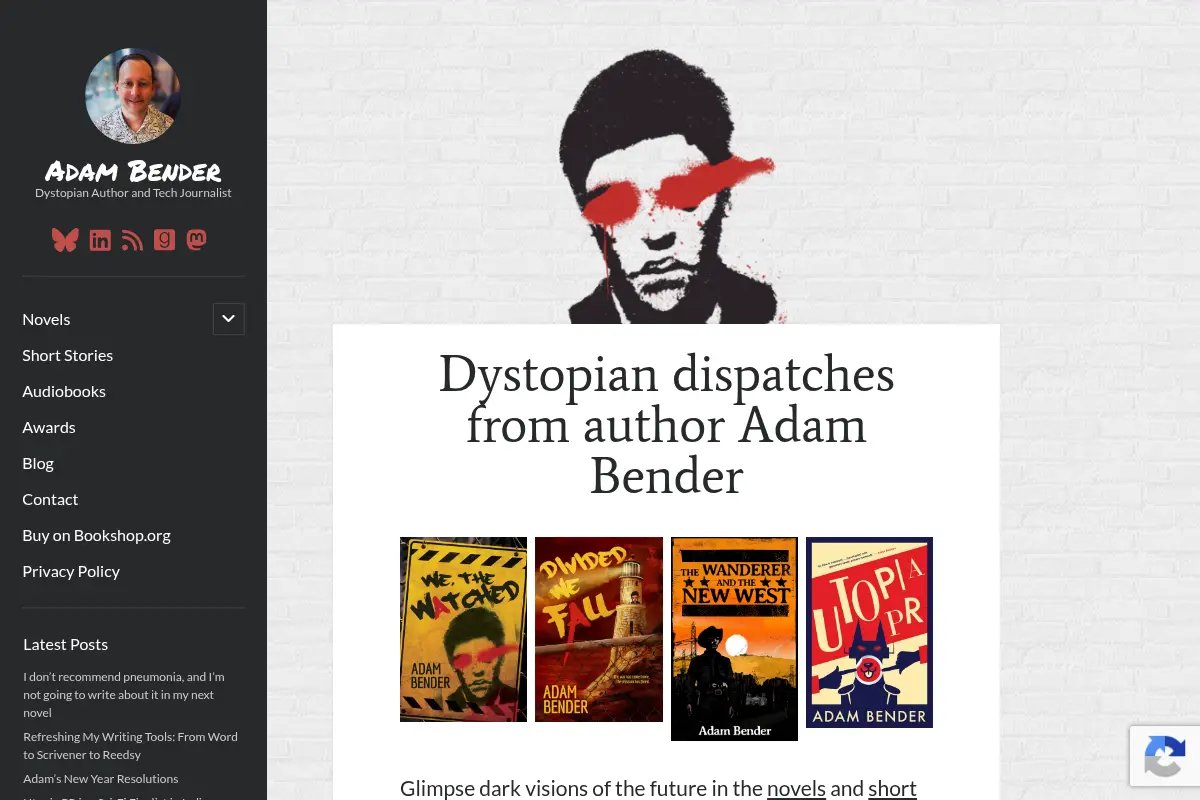This screenshot has height=800, width=1200.
Task: Go to the Novels menu item
Action: coord(46,319)
